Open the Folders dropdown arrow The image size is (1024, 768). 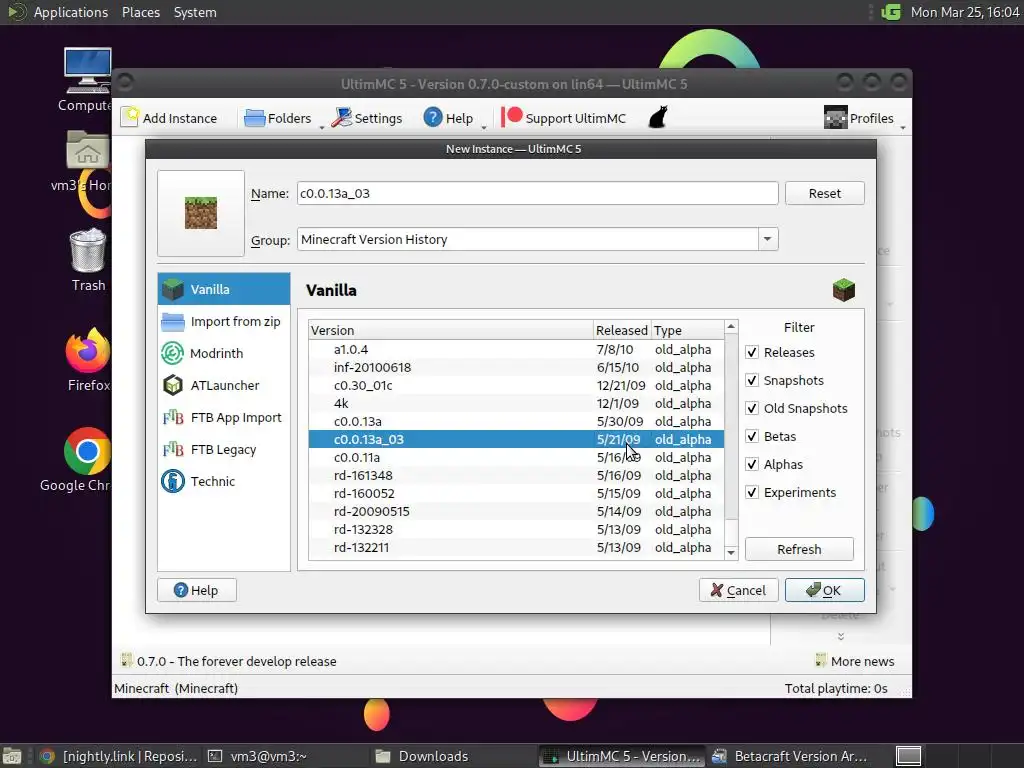[321, 127]
